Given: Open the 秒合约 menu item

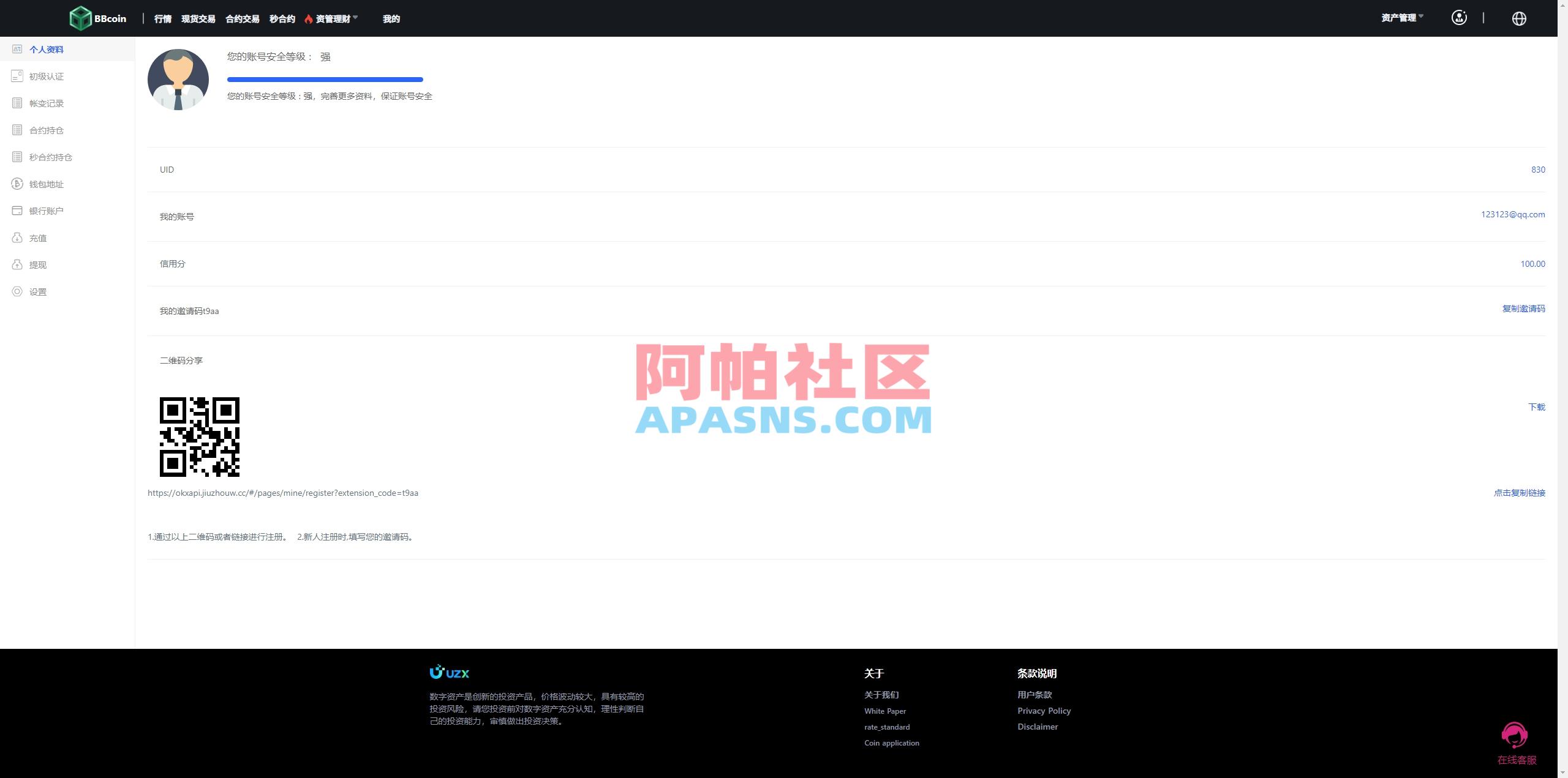Looking at the screenshot, I should [281, 18].
